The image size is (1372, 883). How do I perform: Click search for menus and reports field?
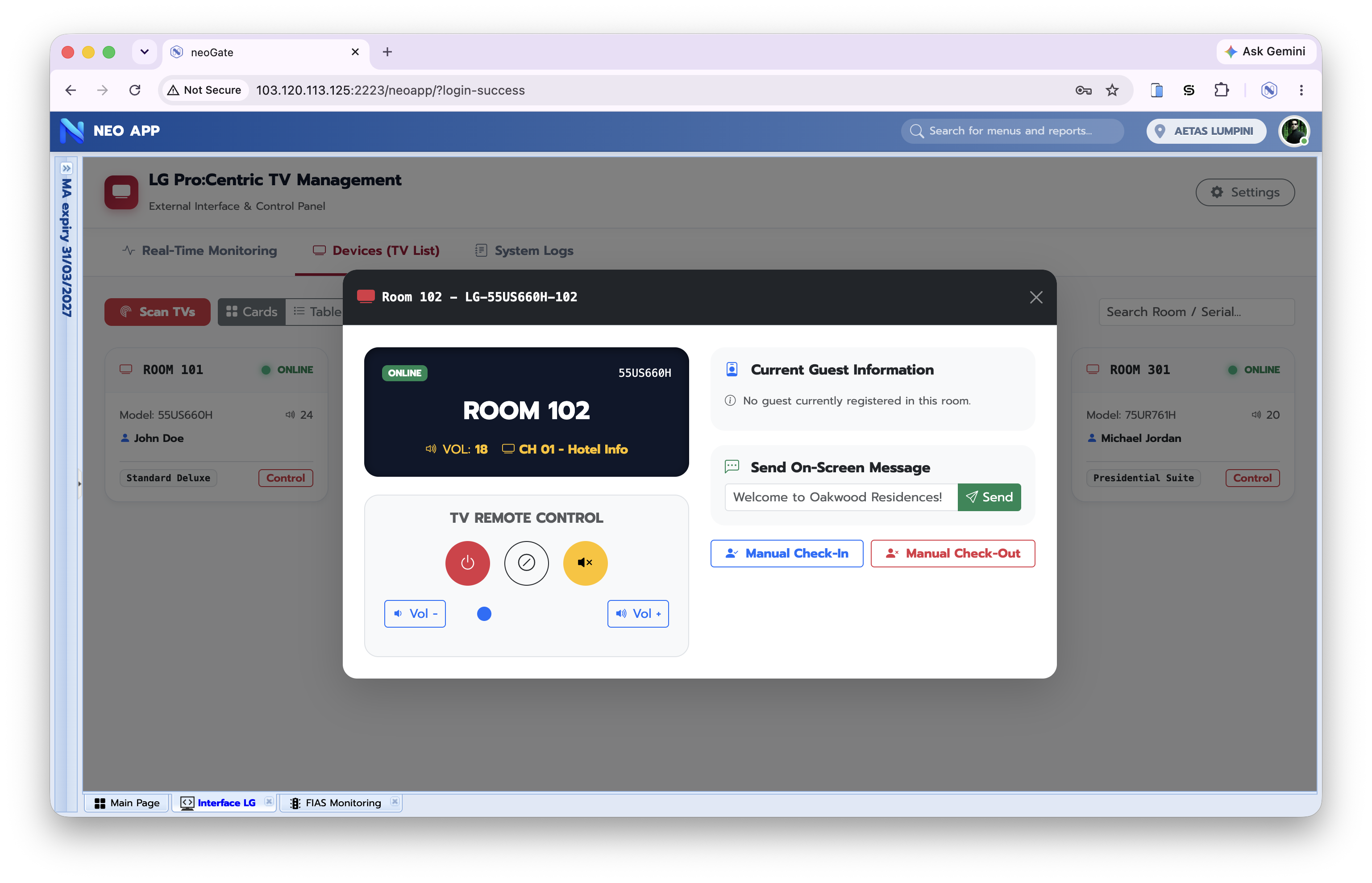tap(1011, 131)
